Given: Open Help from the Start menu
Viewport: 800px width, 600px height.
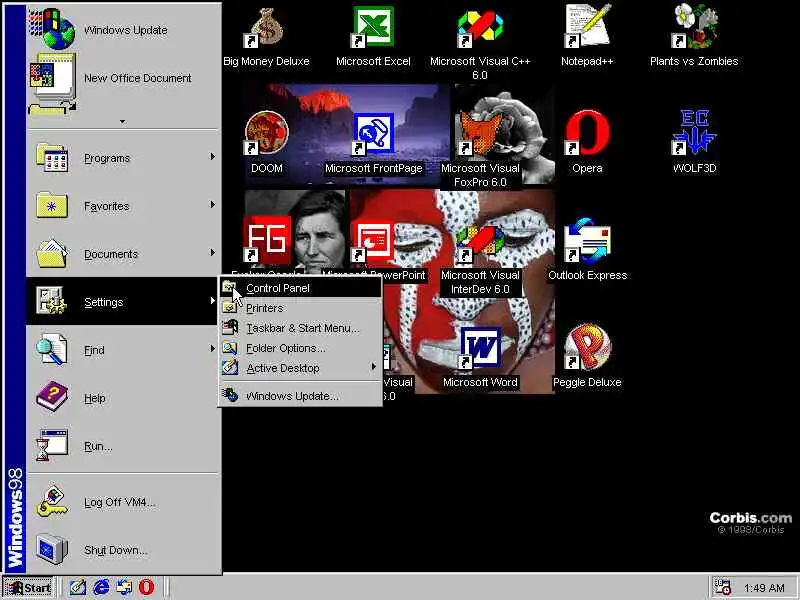Looking at the screenshot, I should [123, 397].
